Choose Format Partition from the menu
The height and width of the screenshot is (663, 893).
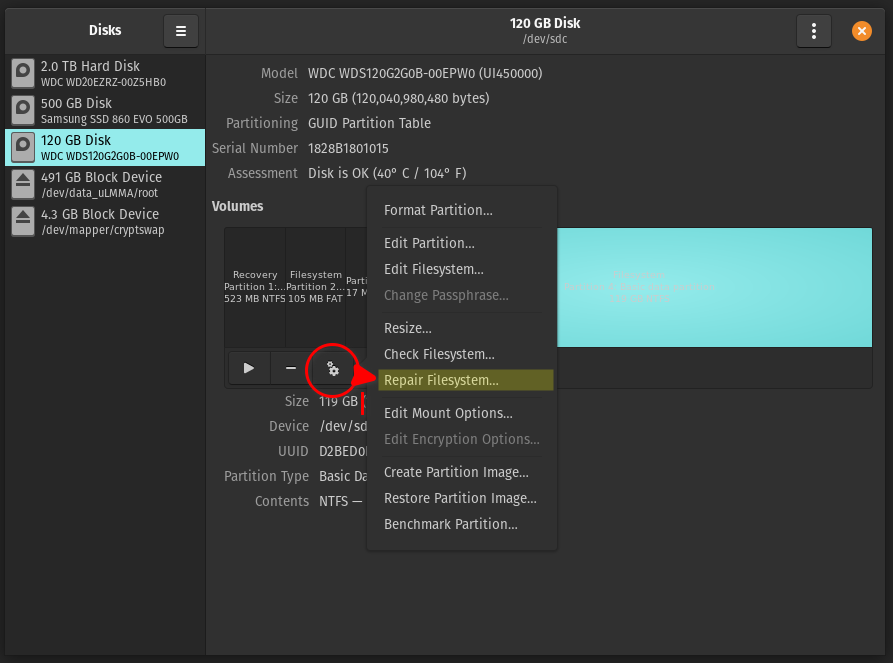438,210
